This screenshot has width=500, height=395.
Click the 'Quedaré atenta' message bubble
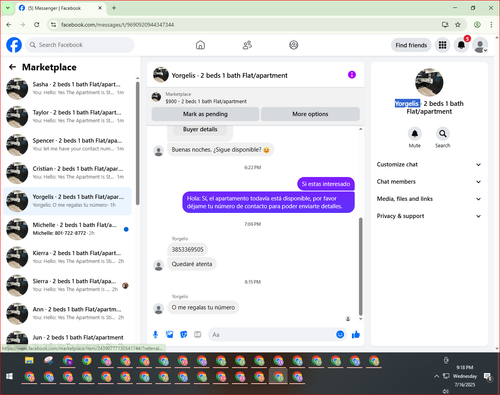pyautogui.click(x=192, y=264)
